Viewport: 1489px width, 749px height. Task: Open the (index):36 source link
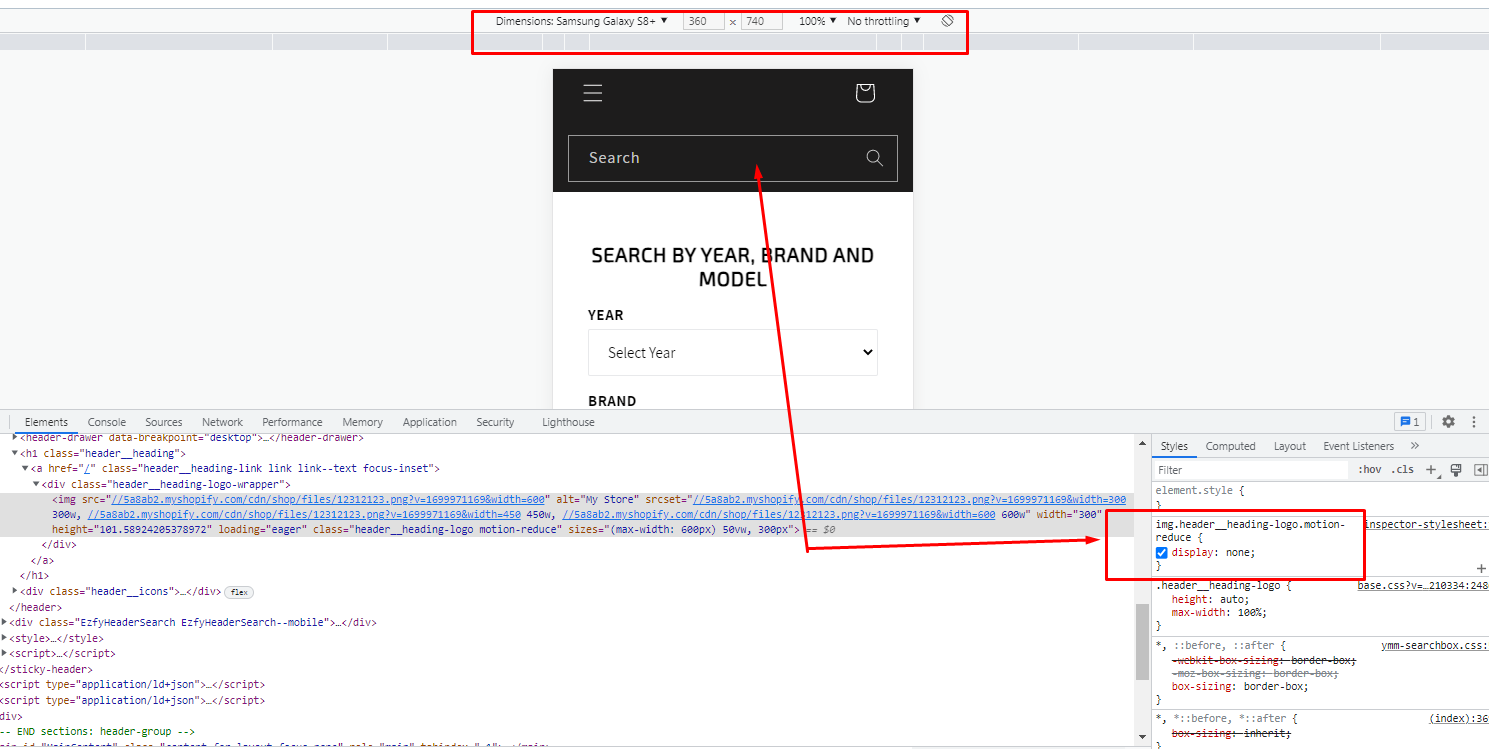pyautogui.click(x=1458, y=719)
